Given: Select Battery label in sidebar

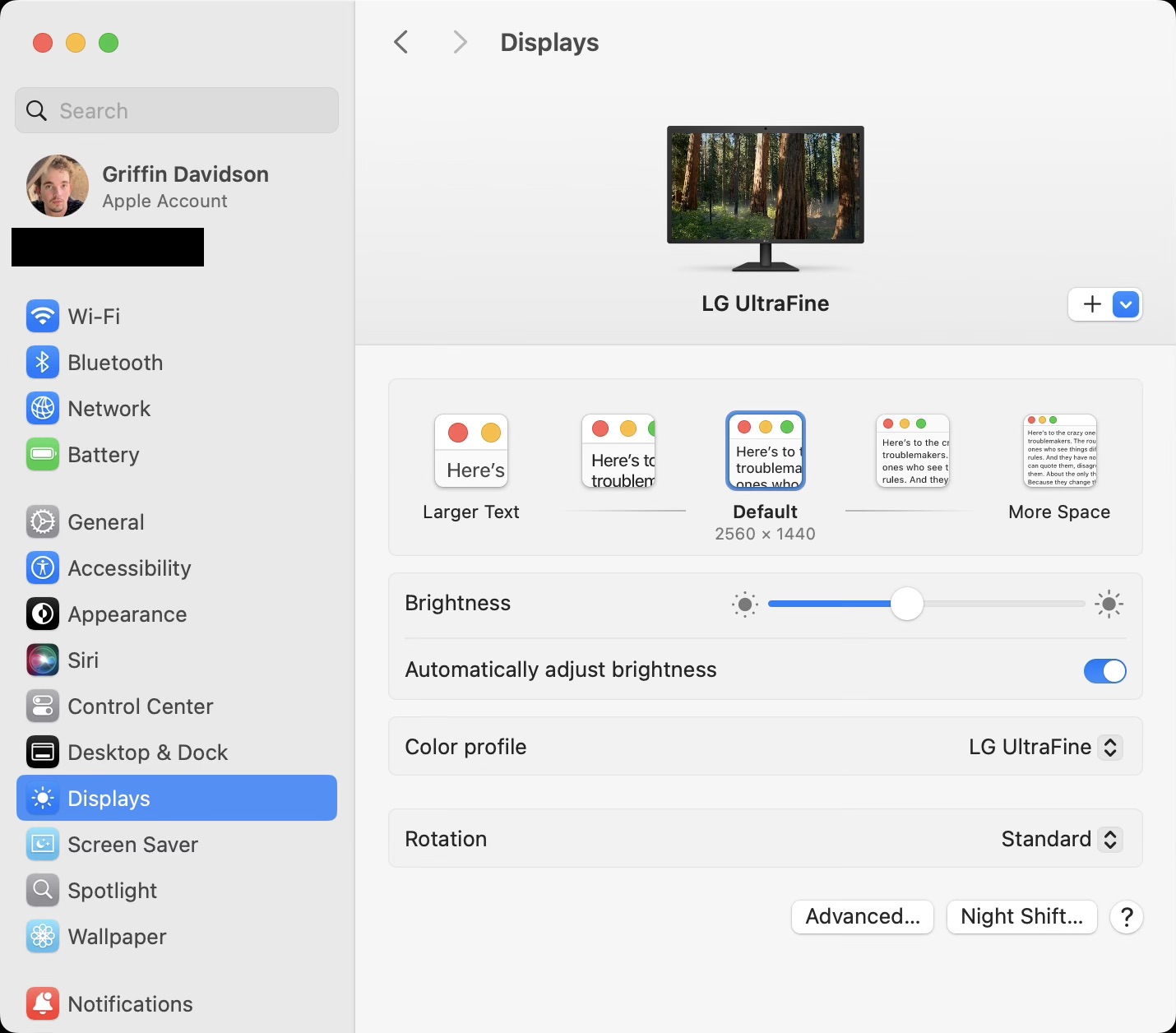Looking at the screenshot, I should [x=104, y=455].
